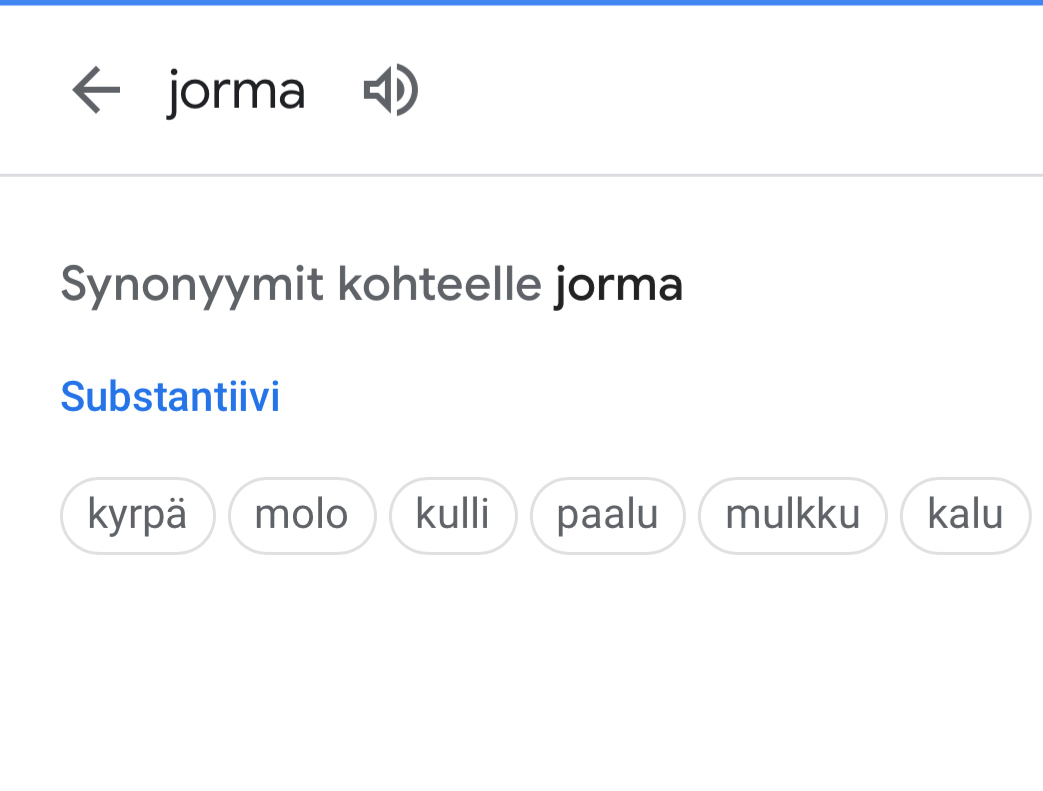Select the 'kyrpä' synonym chip
1043x791 pixels.
pyautogui.click(x=138, y=515)
